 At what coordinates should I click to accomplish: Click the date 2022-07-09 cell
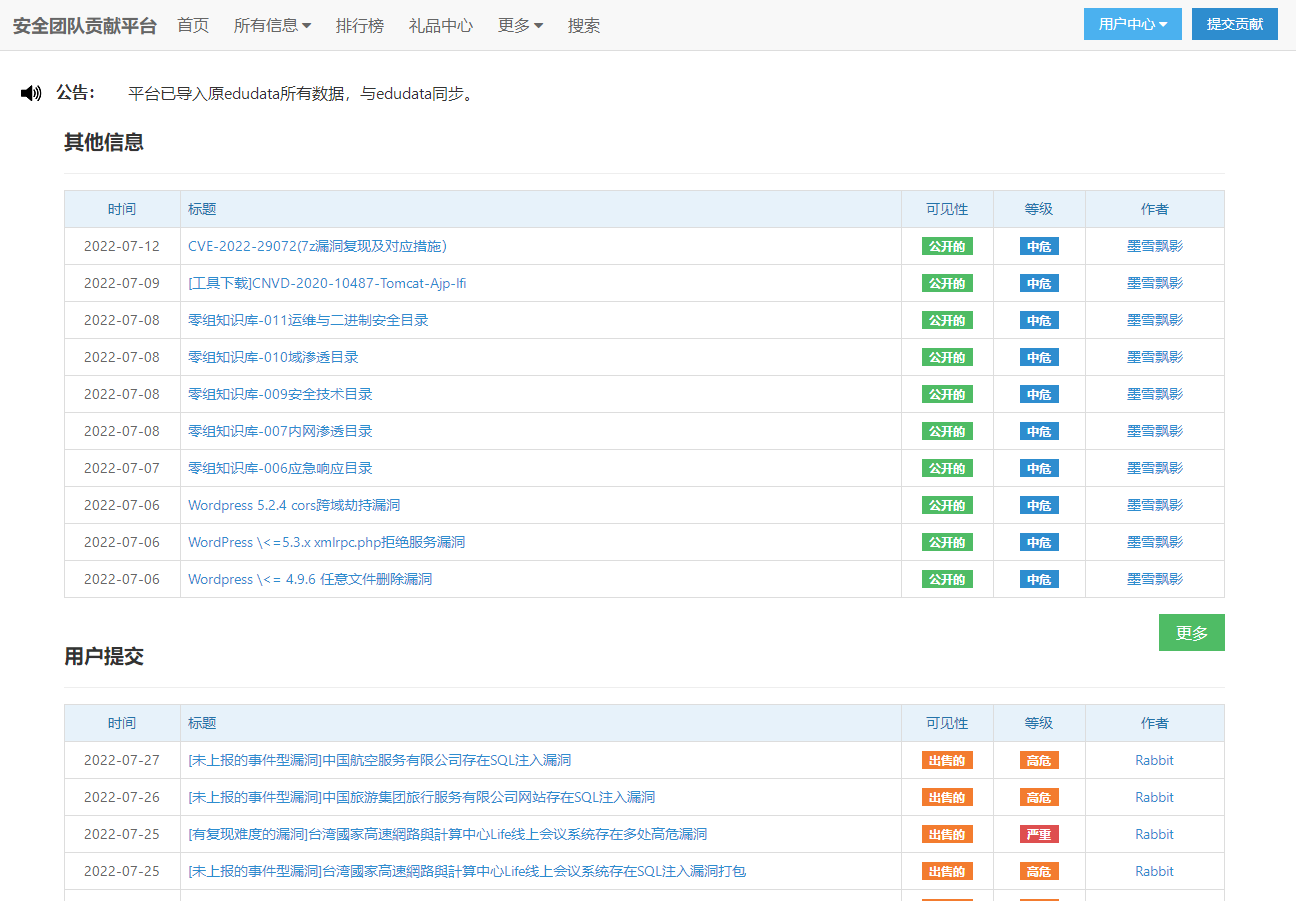click(122, 283)
